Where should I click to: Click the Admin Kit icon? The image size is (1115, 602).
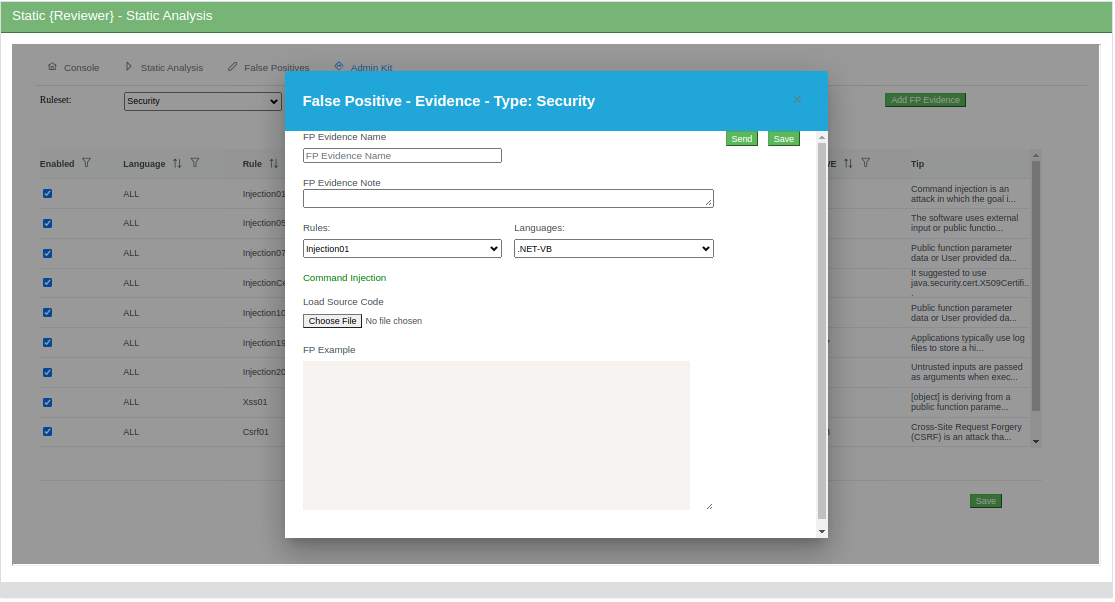340,66
